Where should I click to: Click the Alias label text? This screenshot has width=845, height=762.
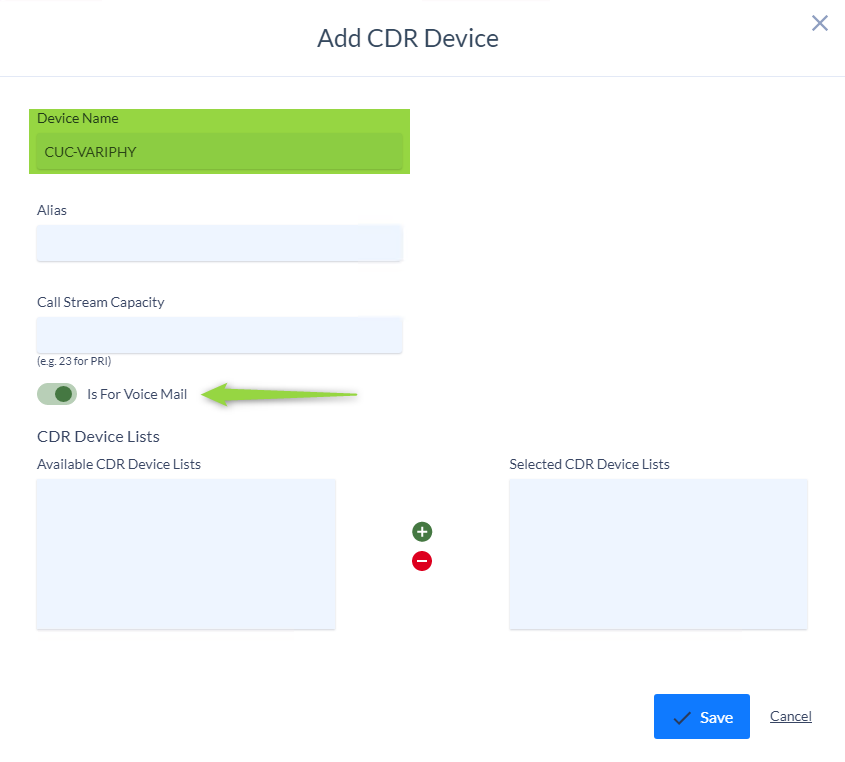coord(52,210)
